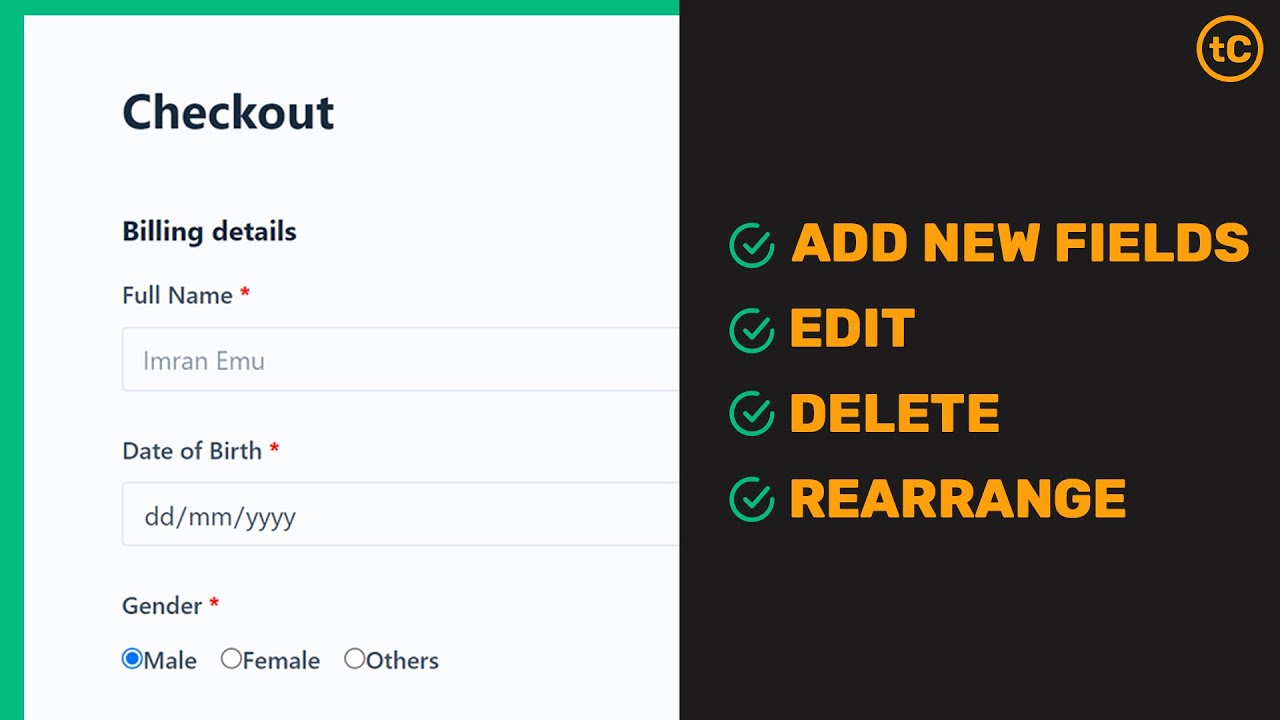Click the red asterisk after Gender
This screenshot has height=720, width=1280.
214,604
